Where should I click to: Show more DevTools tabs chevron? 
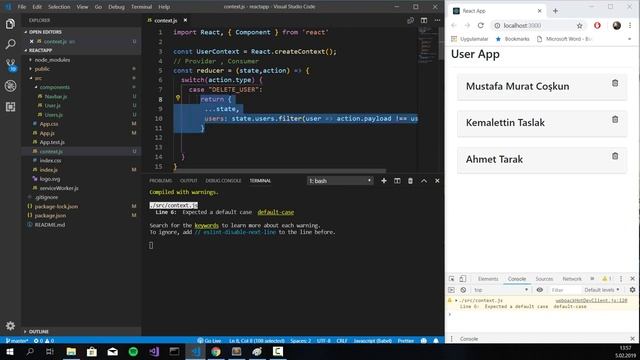pyautogui.click(x=592, y=279)
